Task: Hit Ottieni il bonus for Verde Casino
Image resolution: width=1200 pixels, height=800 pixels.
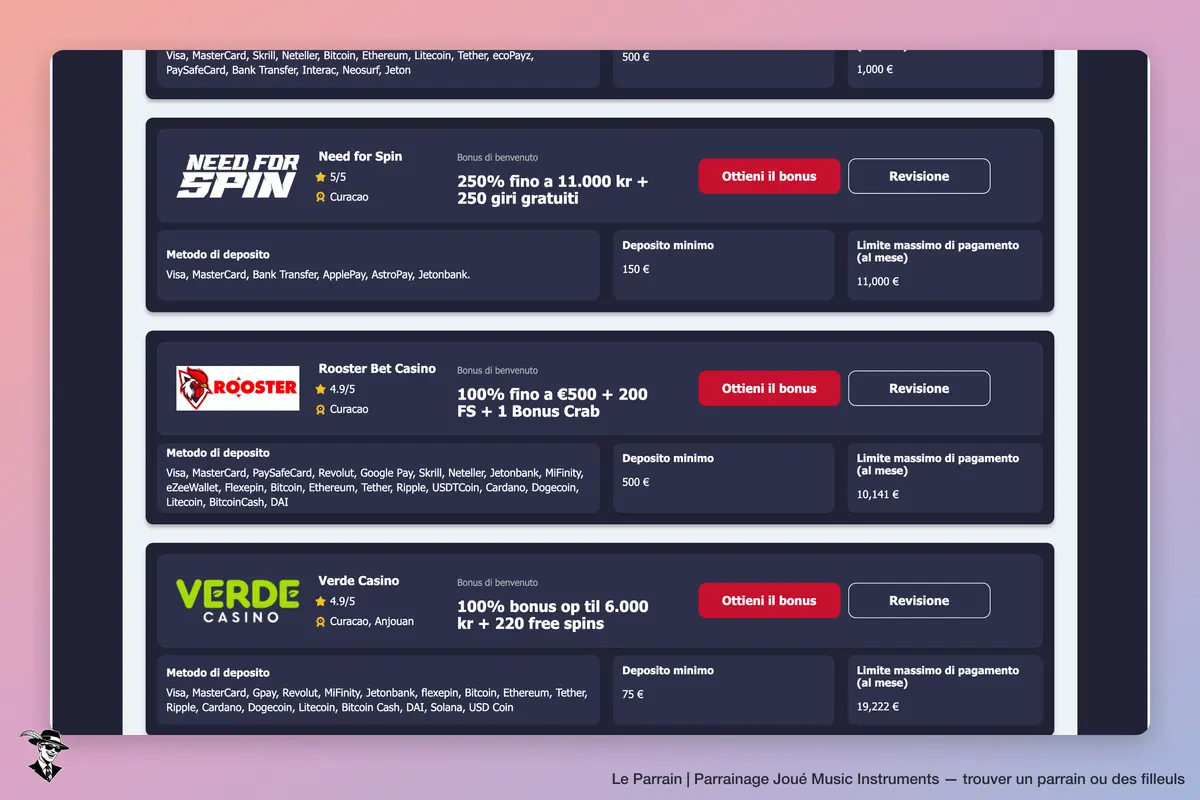Action: coord(769,601)
